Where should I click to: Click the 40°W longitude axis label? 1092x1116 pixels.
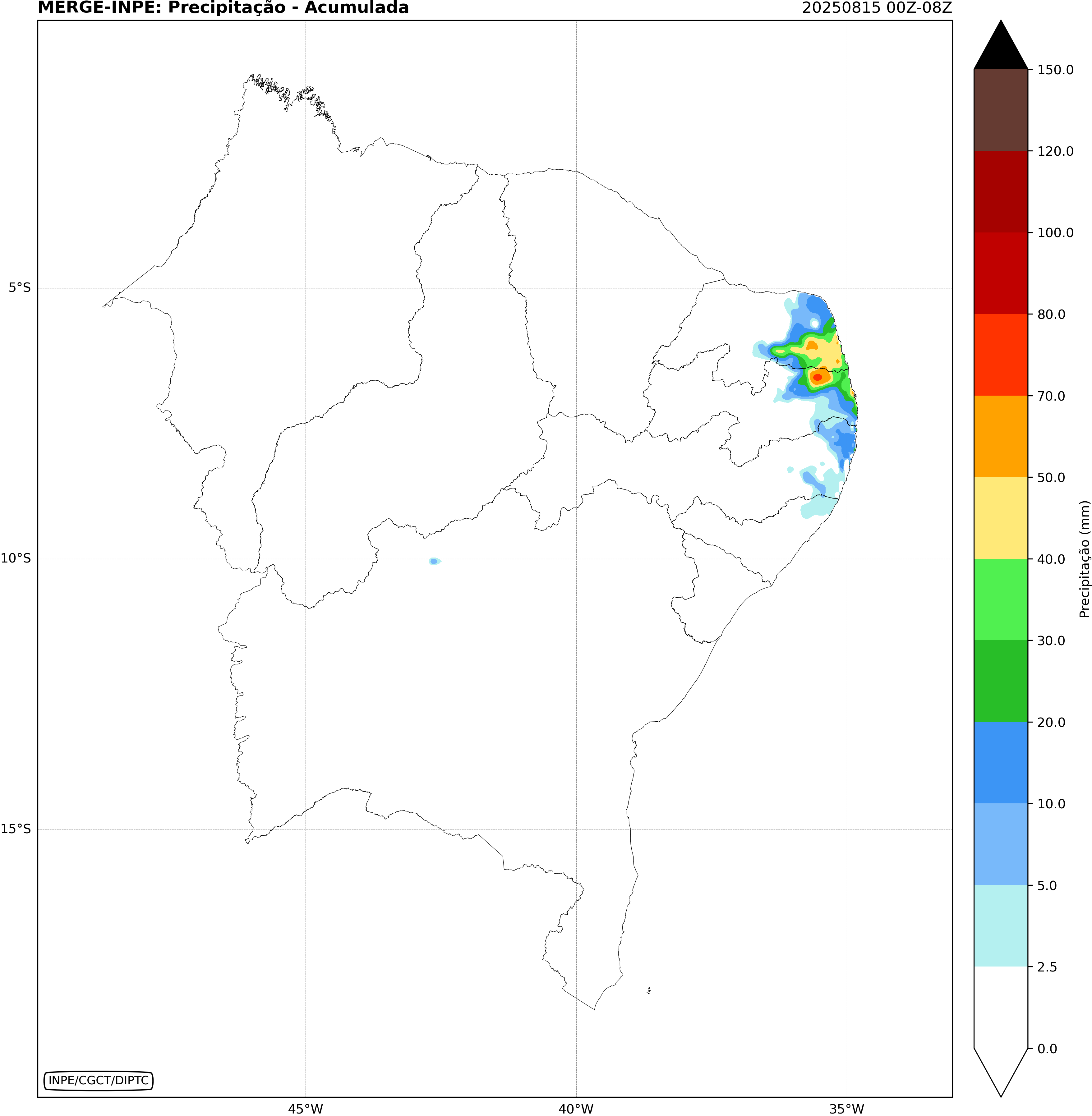point(576,1109)
